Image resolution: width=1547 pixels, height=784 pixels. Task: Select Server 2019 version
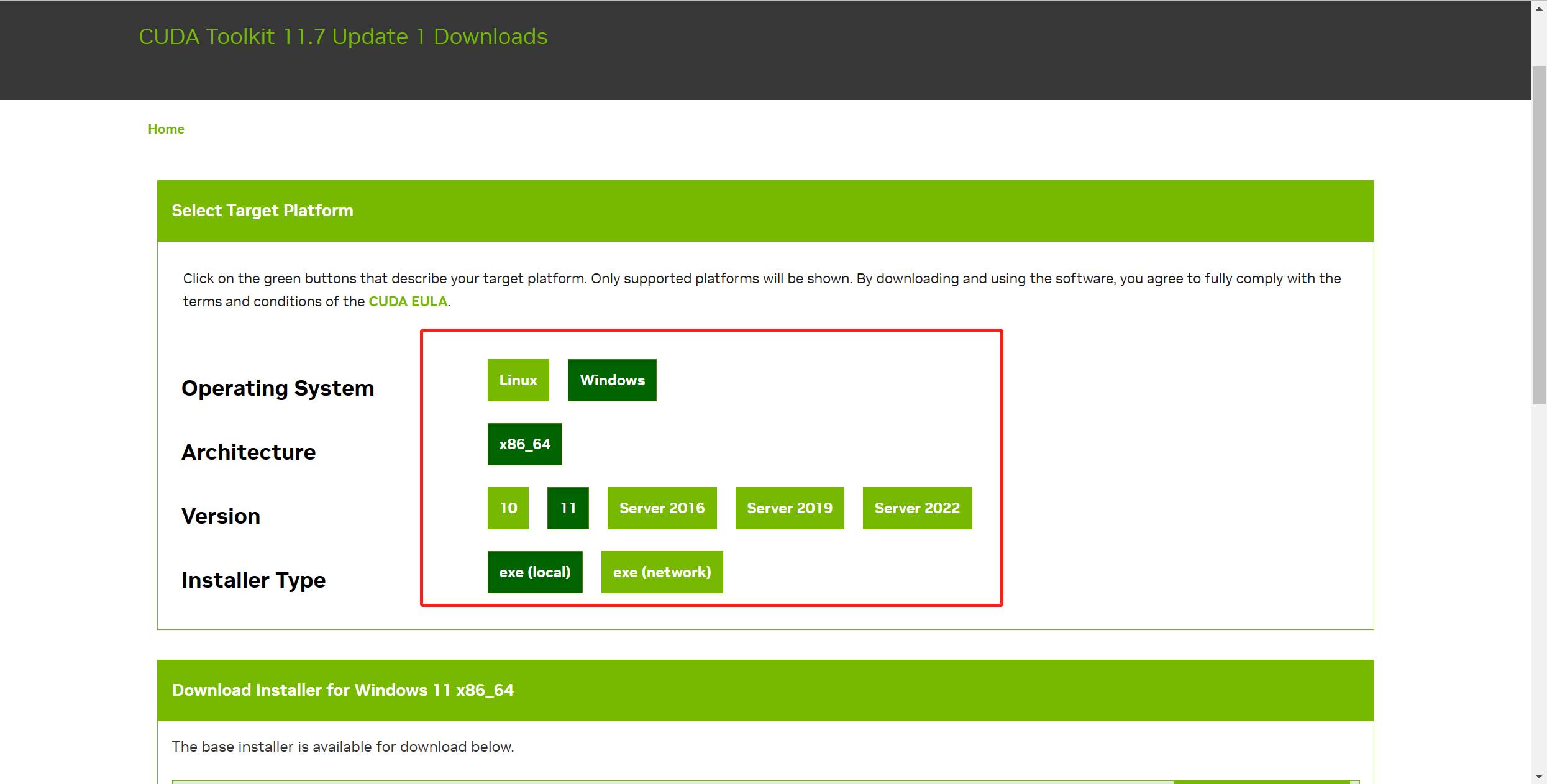(x=790, y=508)
